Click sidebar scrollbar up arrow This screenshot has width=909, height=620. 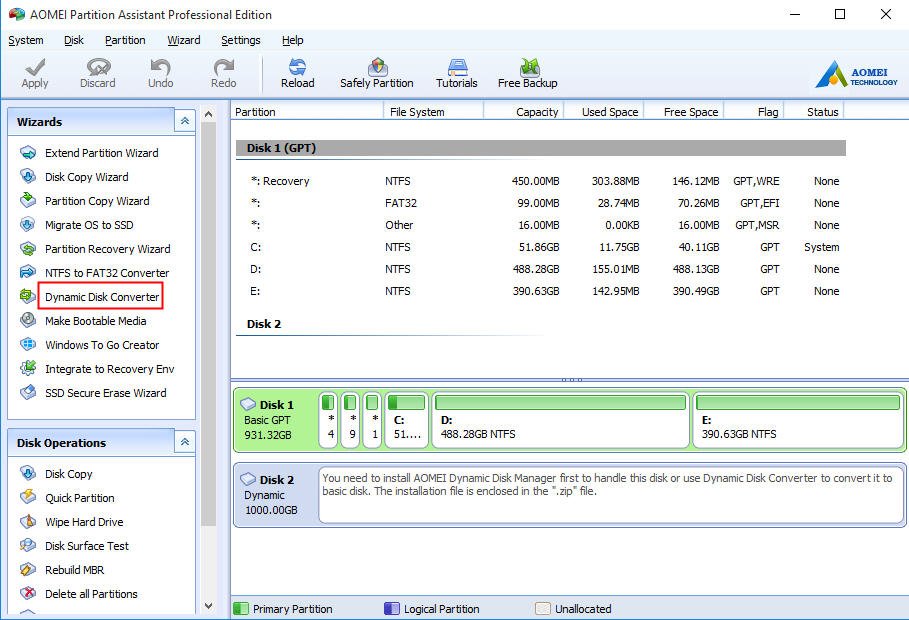pos(209,114)
